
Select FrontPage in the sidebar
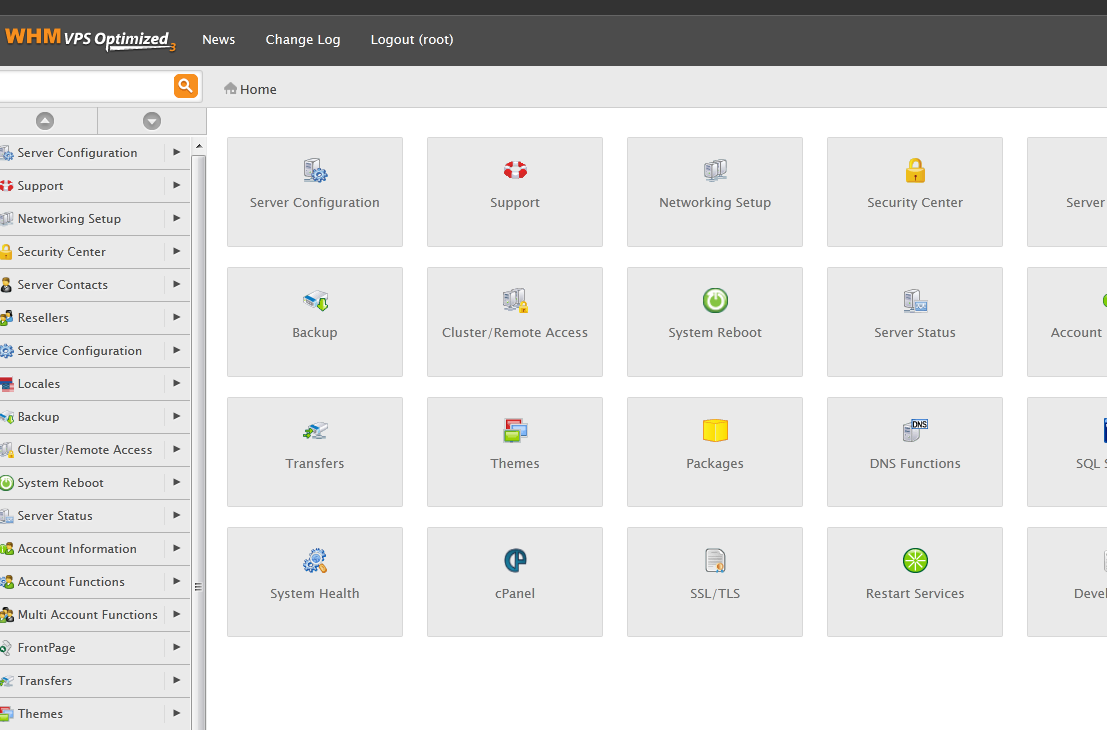pos(47,647)
